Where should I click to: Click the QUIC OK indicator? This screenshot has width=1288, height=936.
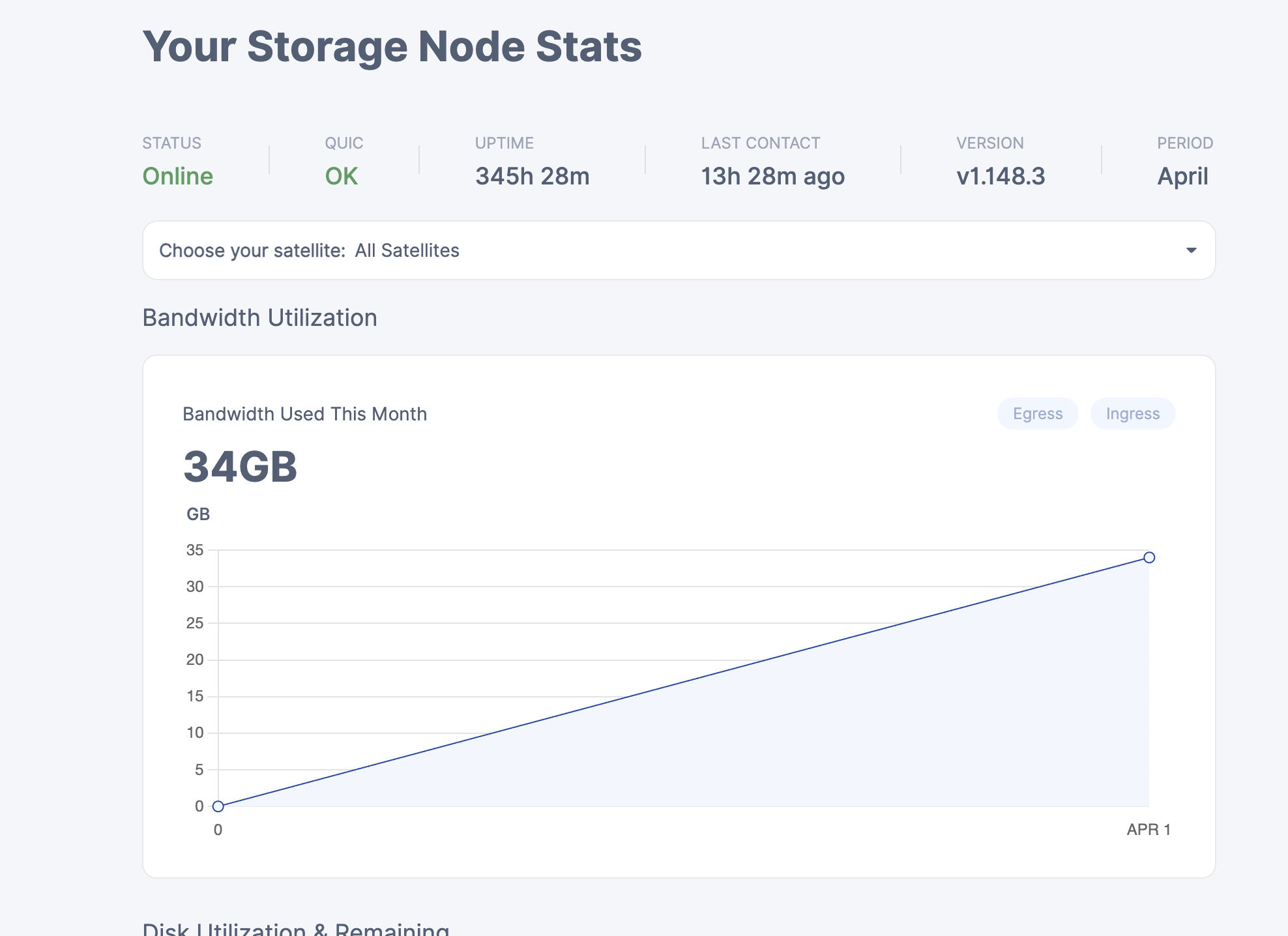coord(342,176)
